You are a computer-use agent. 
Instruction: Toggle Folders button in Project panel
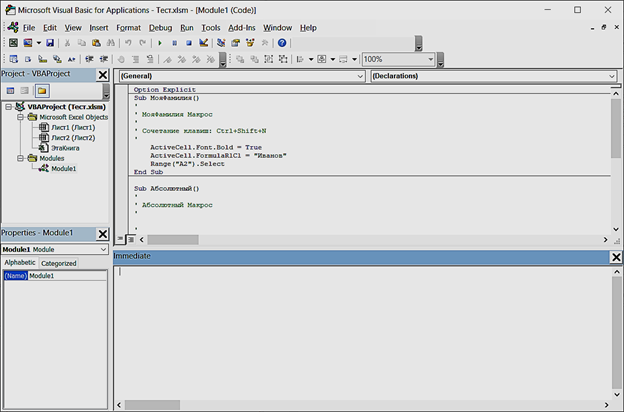point(42,91)
